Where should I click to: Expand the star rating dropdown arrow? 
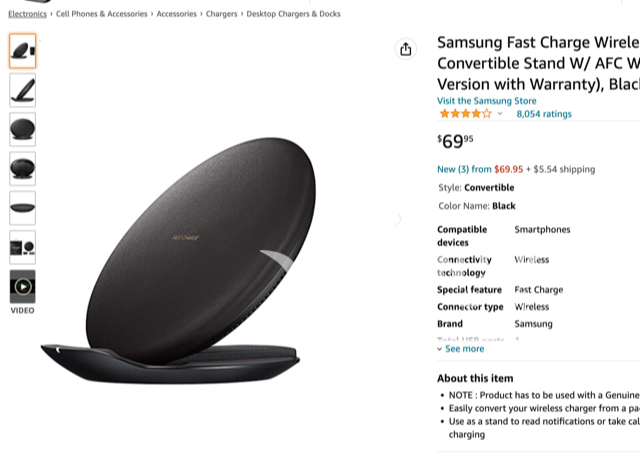point(500,114)
